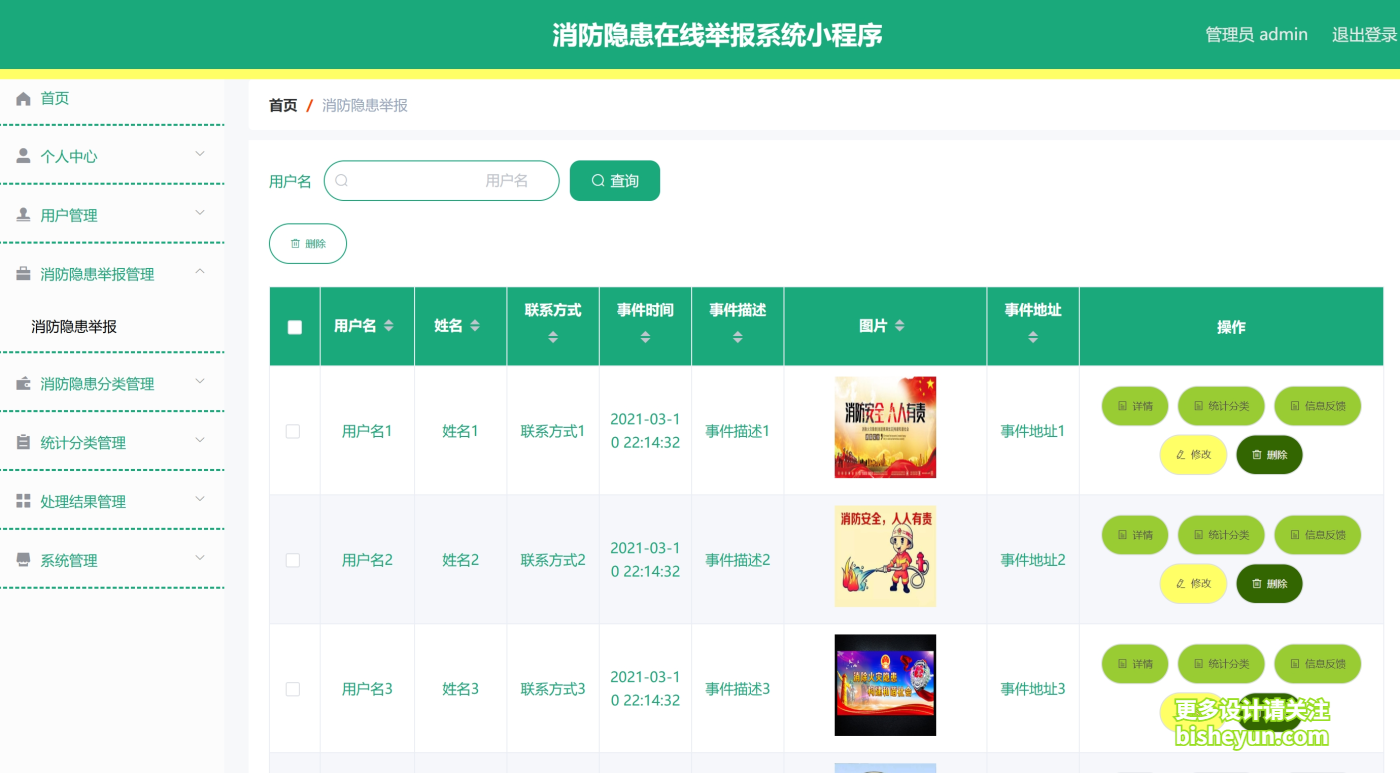The width and height of the screenshot is (1400, 773).
Task: Click the magnifier icon inside the search field
Action: (x=342, y=180)
